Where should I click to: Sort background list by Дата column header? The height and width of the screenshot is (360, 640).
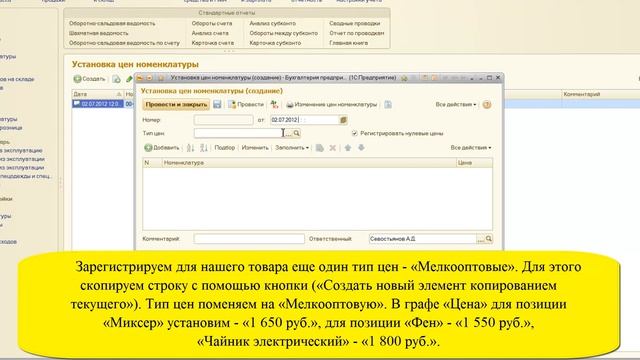coord(98,94)
